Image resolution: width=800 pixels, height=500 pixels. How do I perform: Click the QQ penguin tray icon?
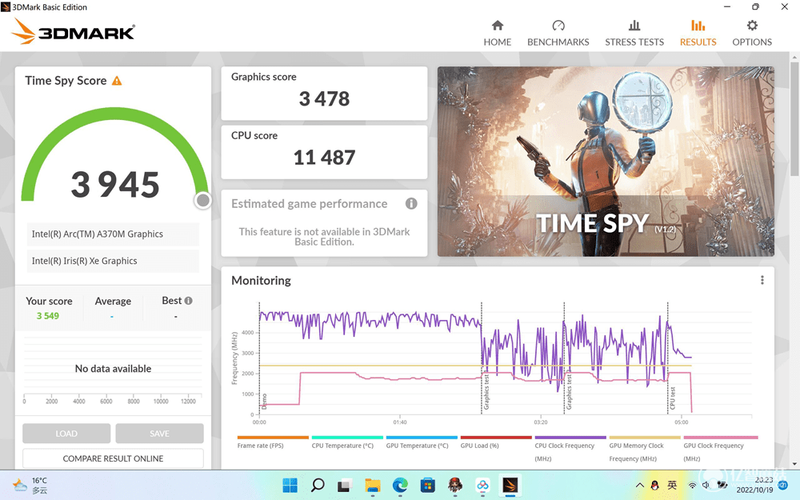tap(655, 485)
